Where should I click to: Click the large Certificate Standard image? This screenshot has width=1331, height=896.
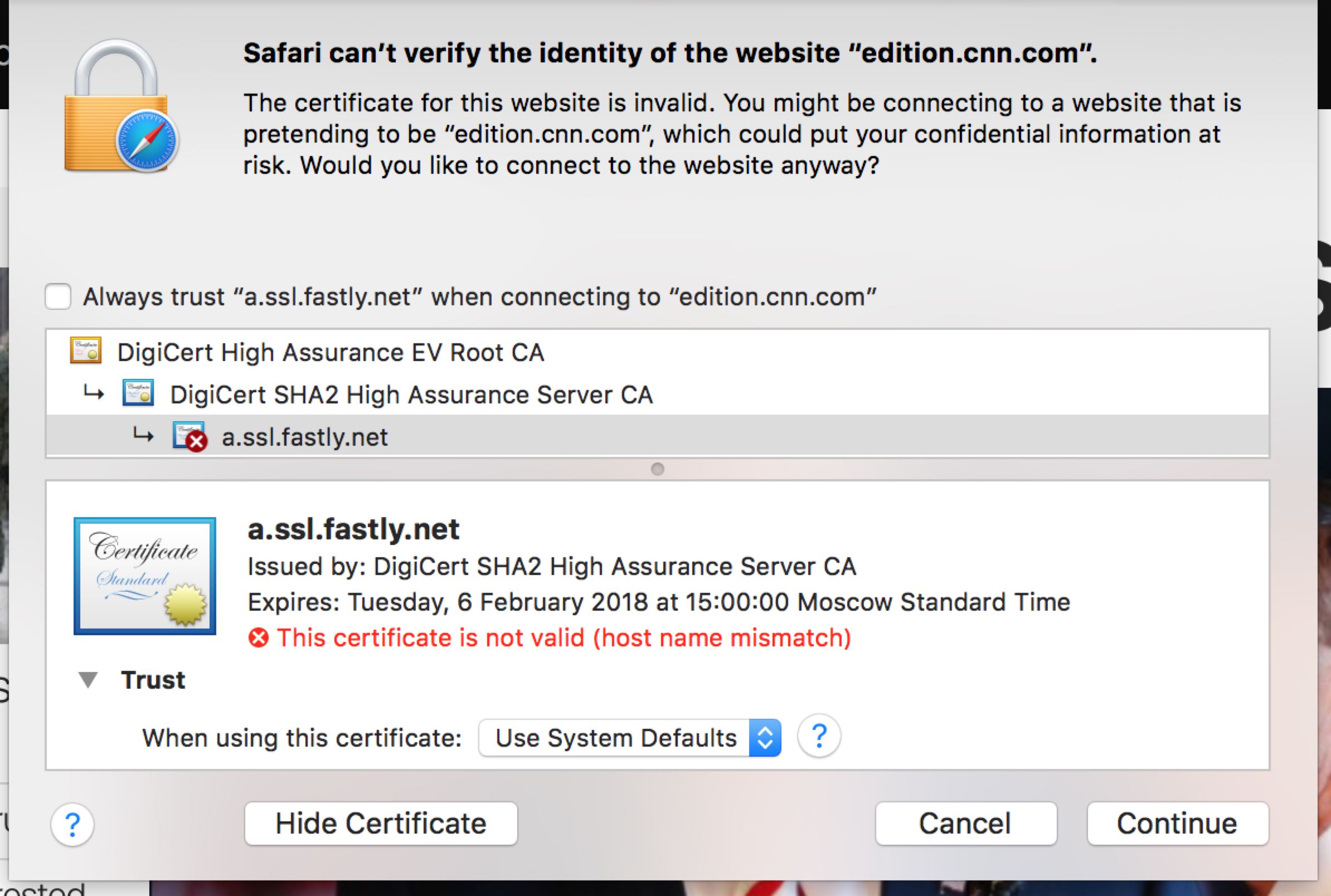click(x=144, y=576)
